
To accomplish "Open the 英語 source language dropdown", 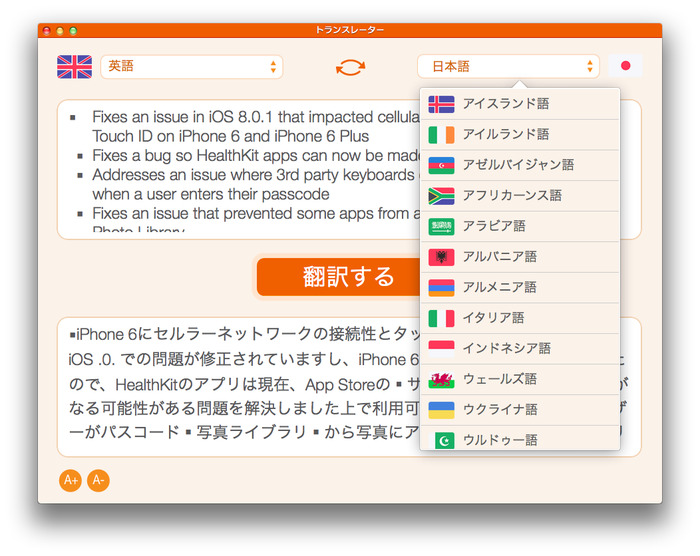I will tap(192, 67).
